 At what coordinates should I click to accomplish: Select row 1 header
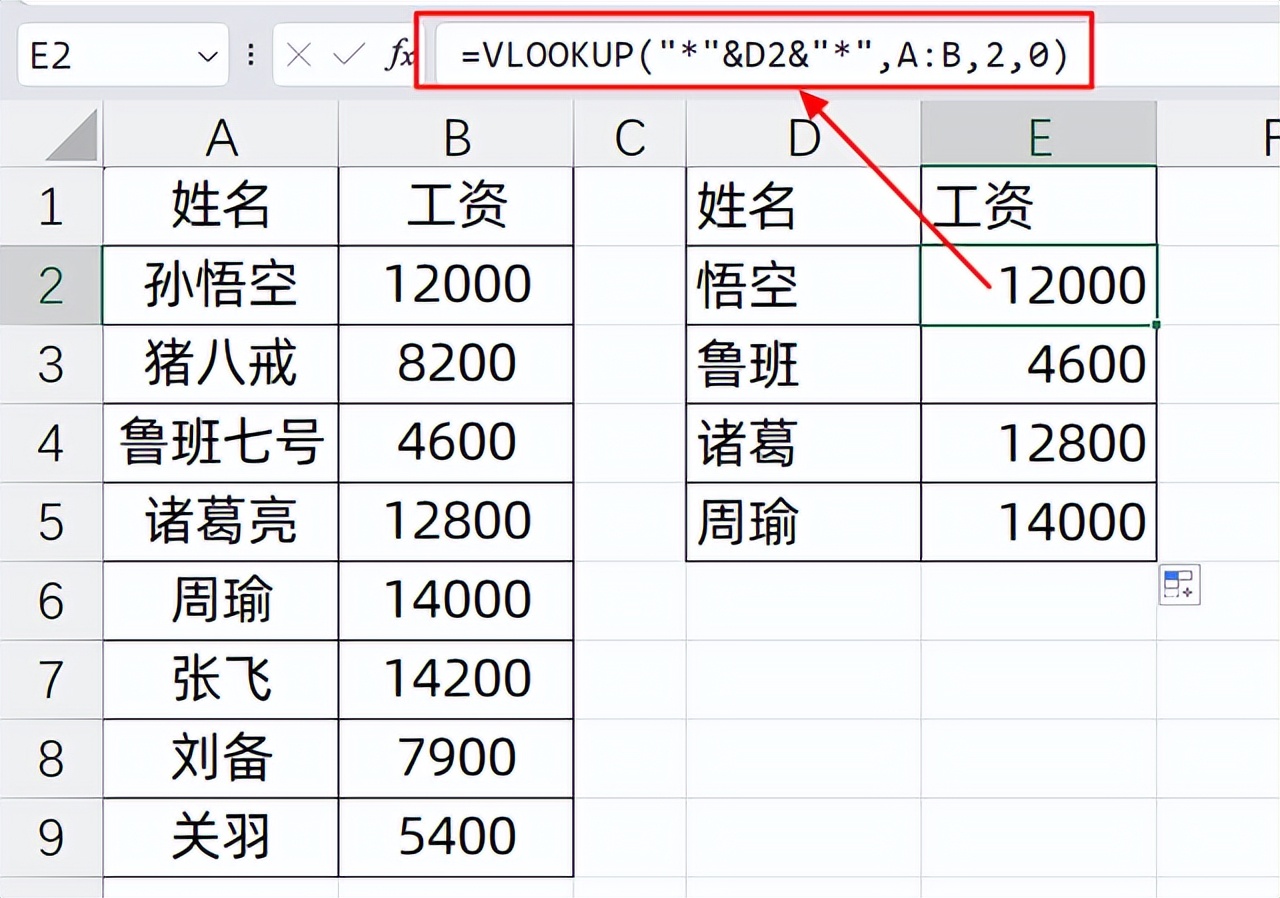(x=51, y=206)
